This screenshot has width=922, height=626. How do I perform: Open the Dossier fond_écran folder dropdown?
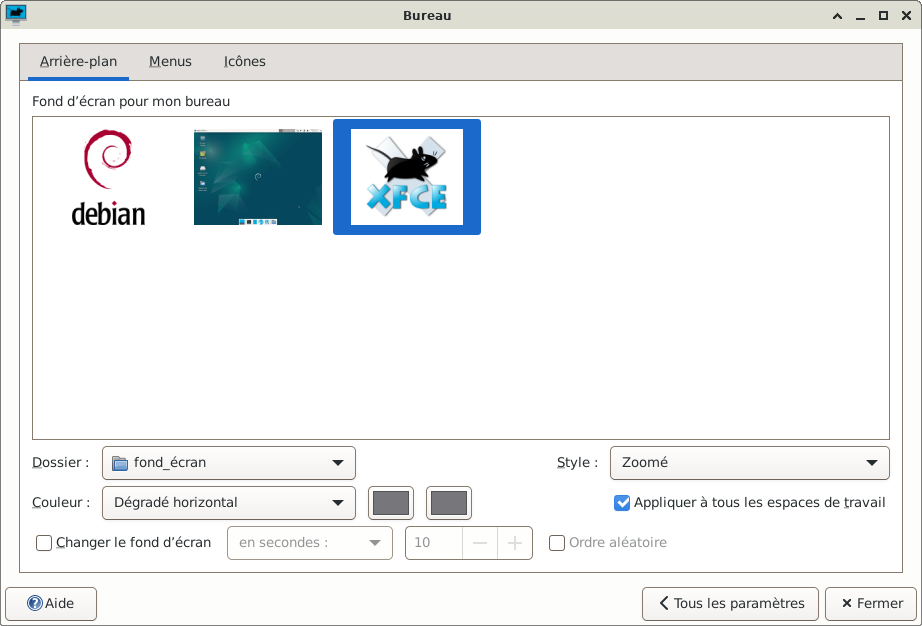coord(229,463)
